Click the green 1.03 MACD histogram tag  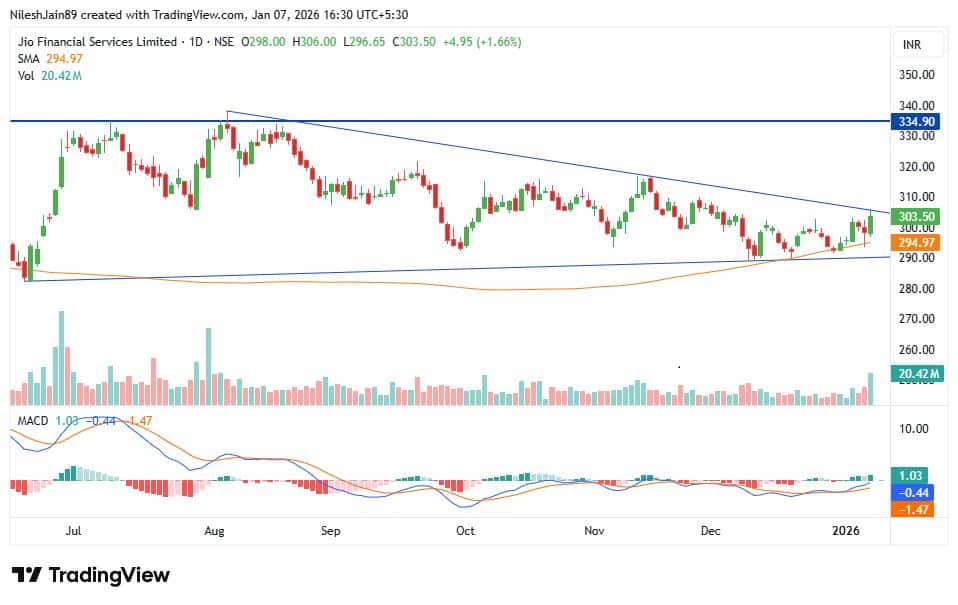(910, 475)
